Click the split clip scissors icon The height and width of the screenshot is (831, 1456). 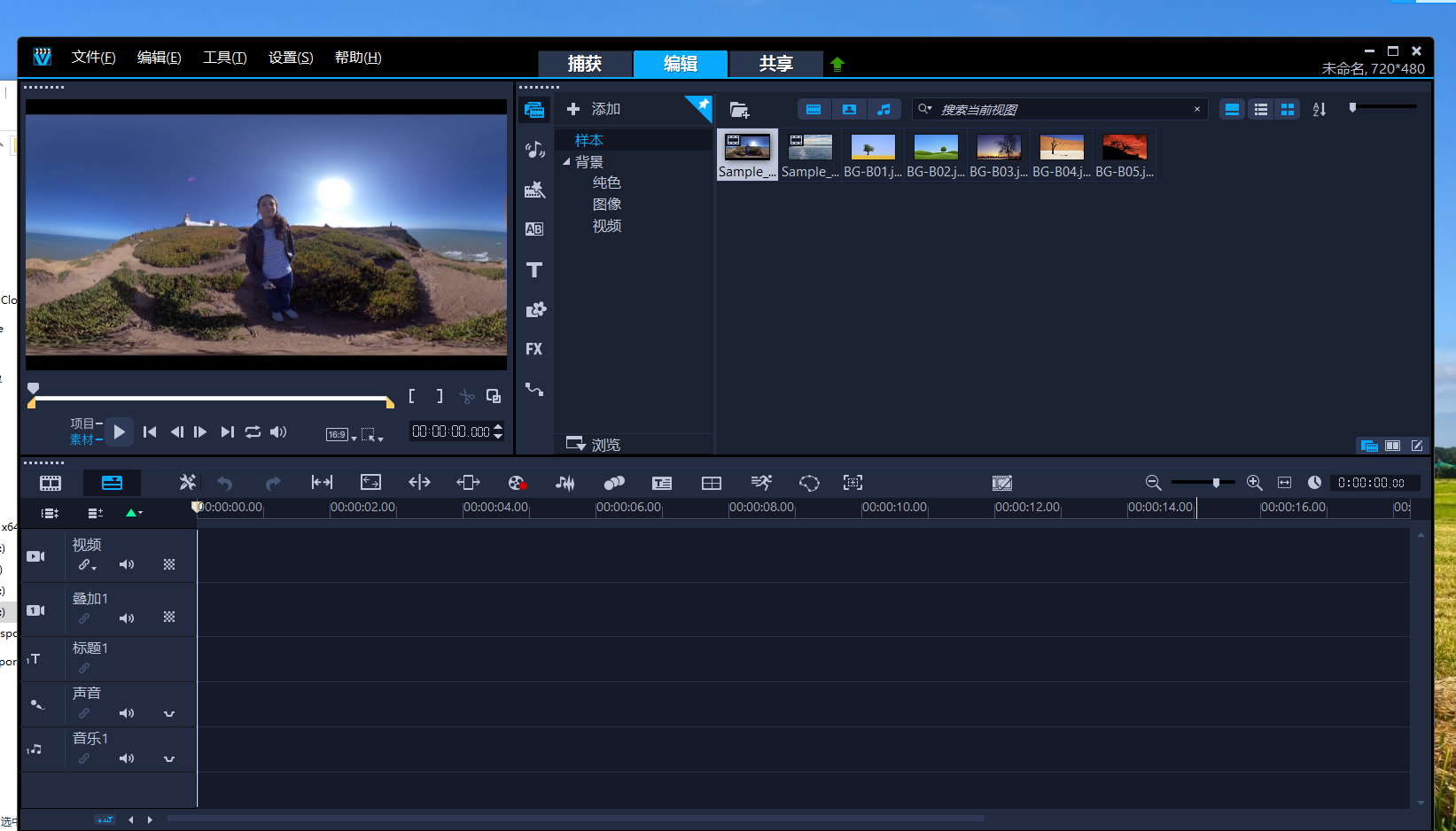click(467, 396)
